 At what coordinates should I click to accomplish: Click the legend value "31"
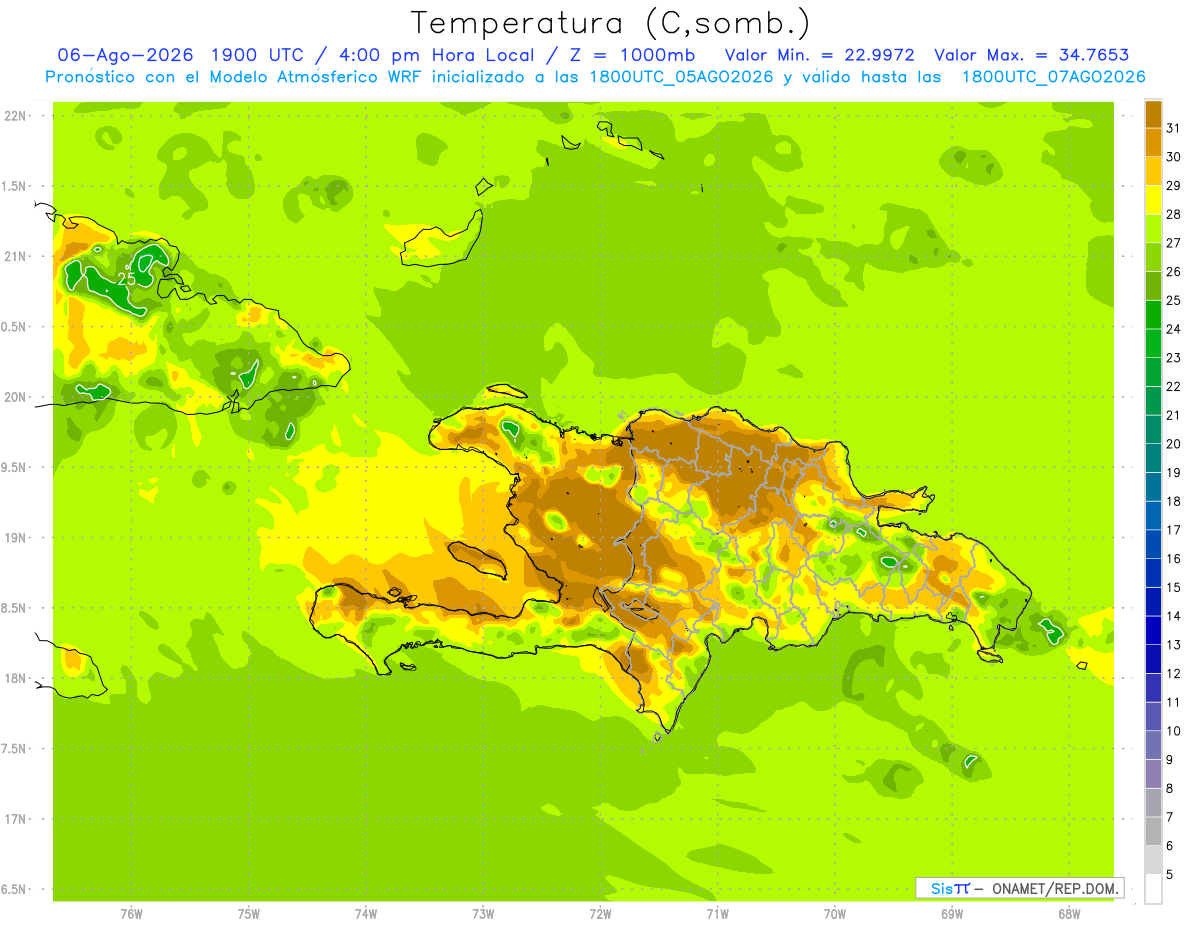(x=1173, y=128)
